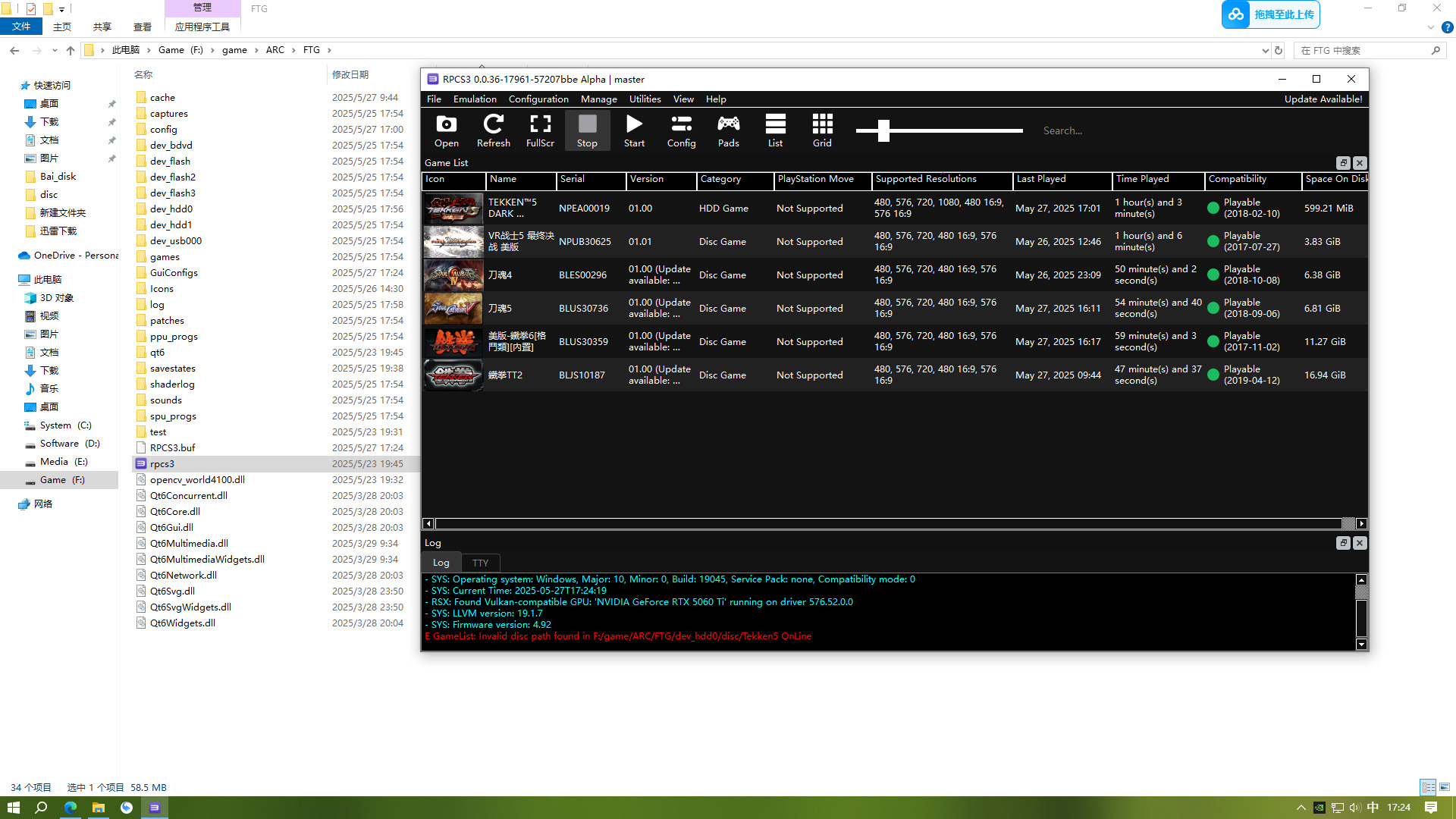
Task: Click the Open toolbar icon in RPCS3
Action: [x=446, y=130]
